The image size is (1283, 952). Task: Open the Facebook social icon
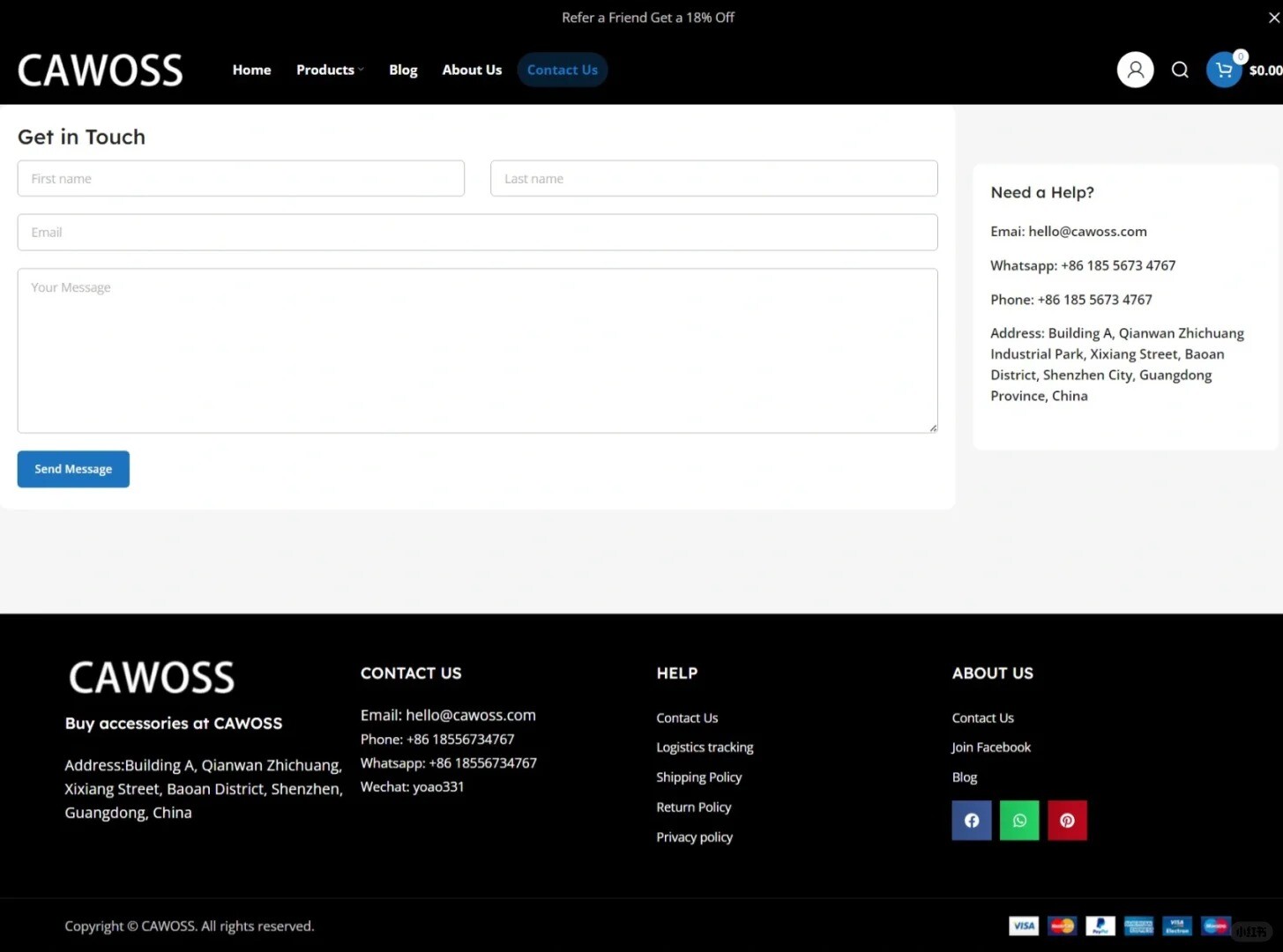click(972, 821)
